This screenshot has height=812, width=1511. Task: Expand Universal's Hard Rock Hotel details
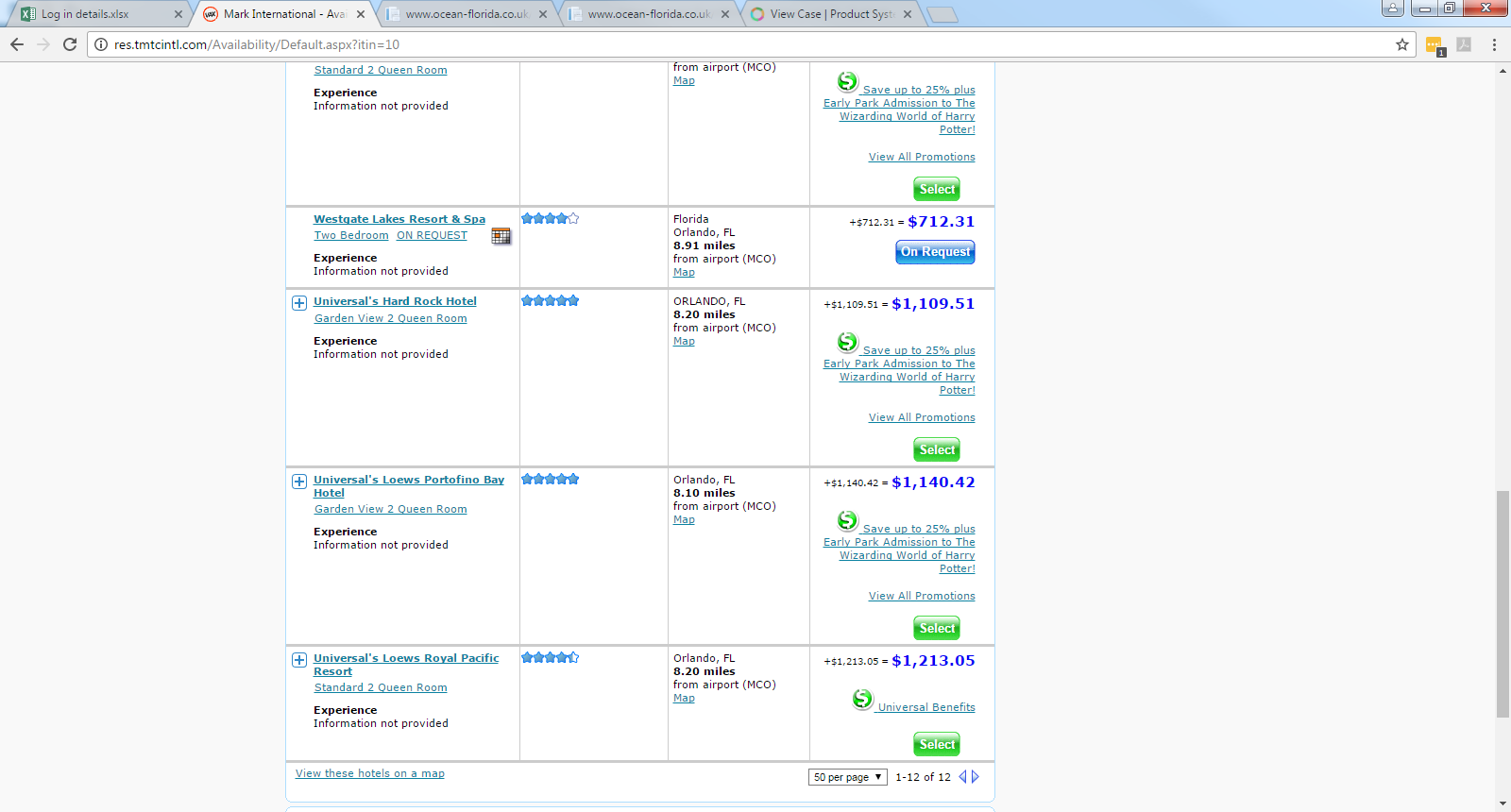pos(299,303)
